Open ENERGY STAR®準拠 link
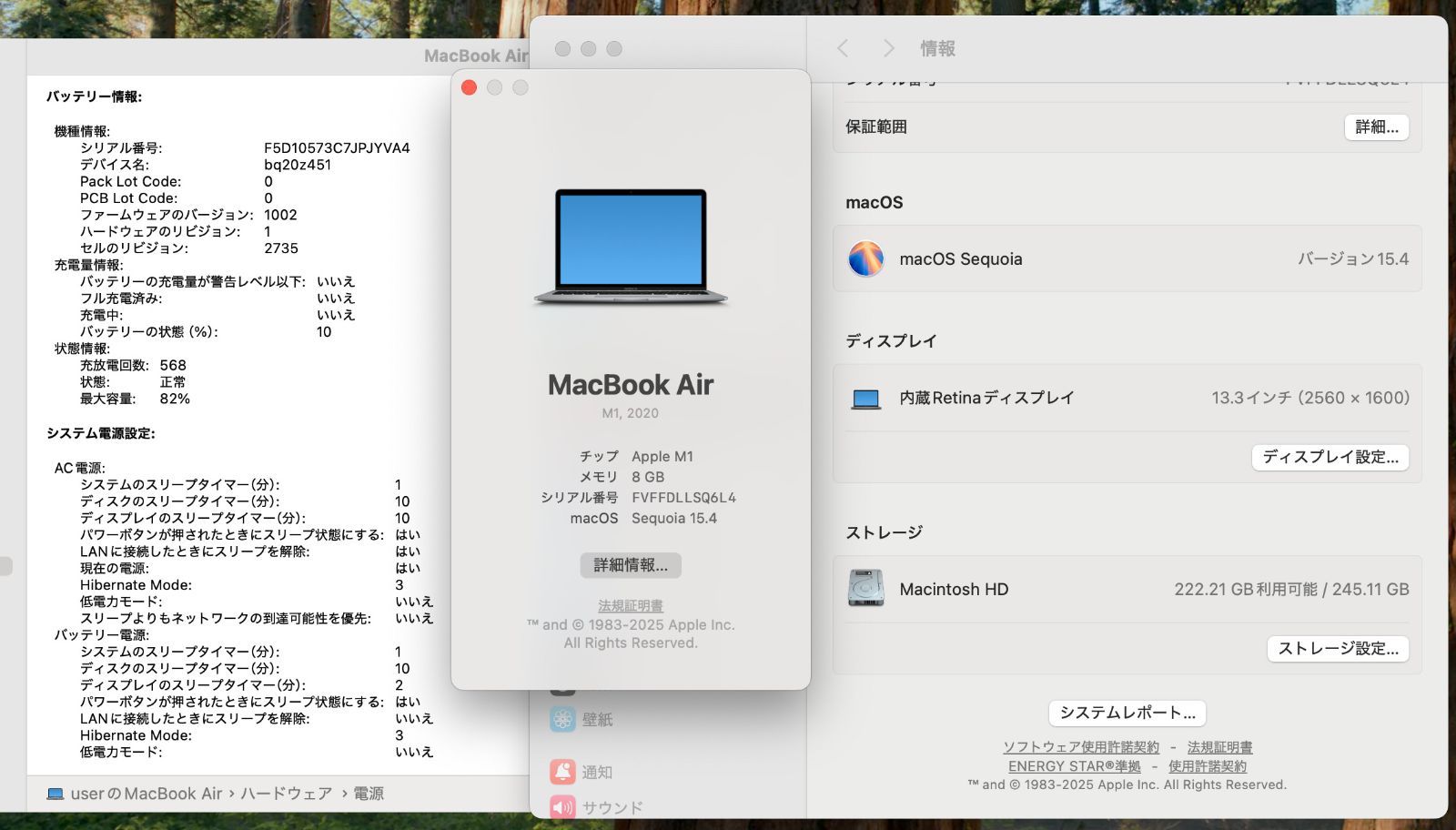The height and width of the screenshot is (830, 1456). point(1074,766)
